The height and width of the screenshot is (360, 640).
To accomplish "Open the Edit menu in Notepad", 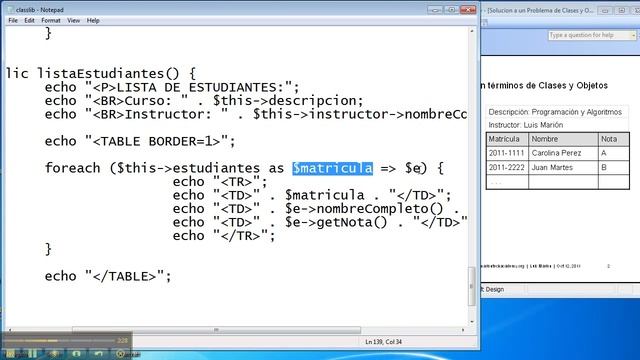I will [x=29, y=20].
